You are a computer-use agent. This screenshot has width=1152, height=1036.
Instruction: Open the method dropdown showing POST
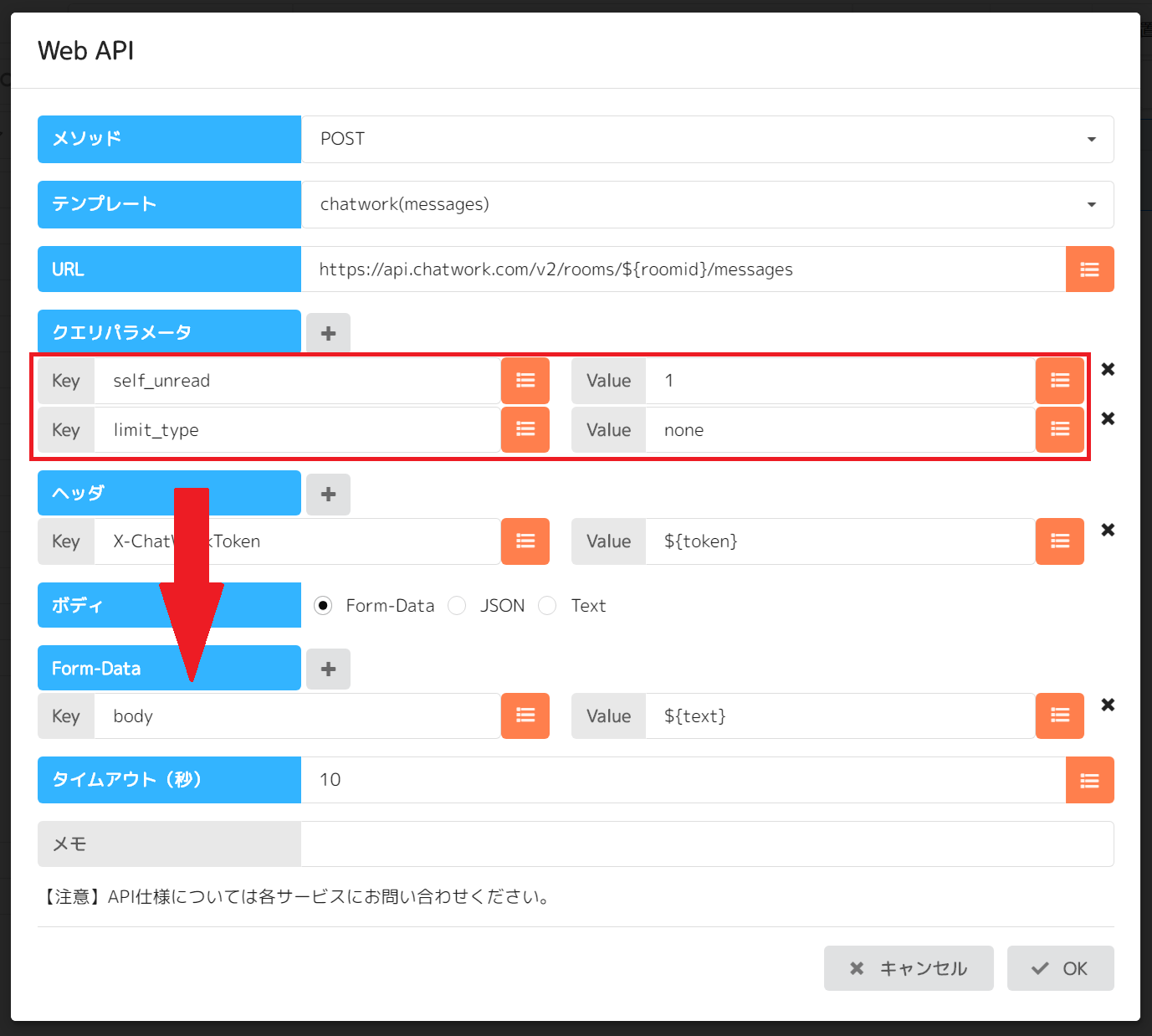(x=707, y=139)
